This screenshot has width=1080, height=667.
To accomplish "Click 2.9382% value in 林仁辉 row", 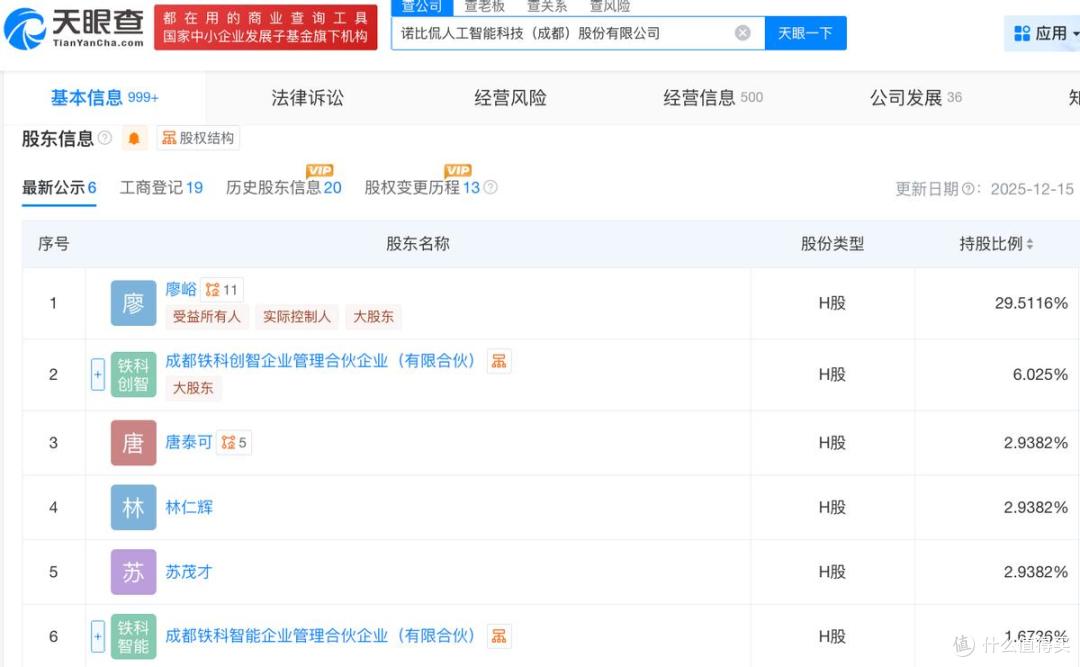I will [1036, 508].
